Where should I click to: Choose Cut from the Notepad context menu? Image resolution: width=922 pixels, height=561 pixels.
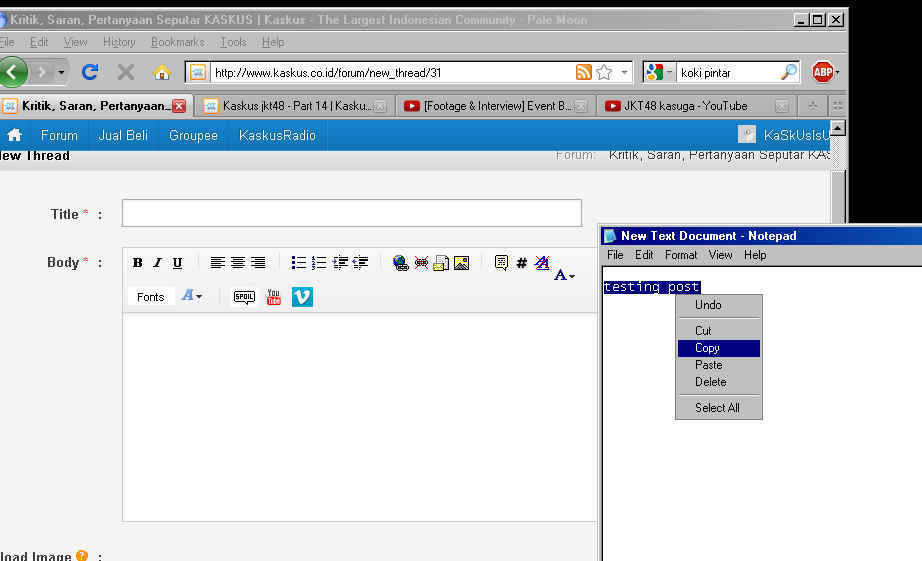pyautogui.click(x=719, y=331)
